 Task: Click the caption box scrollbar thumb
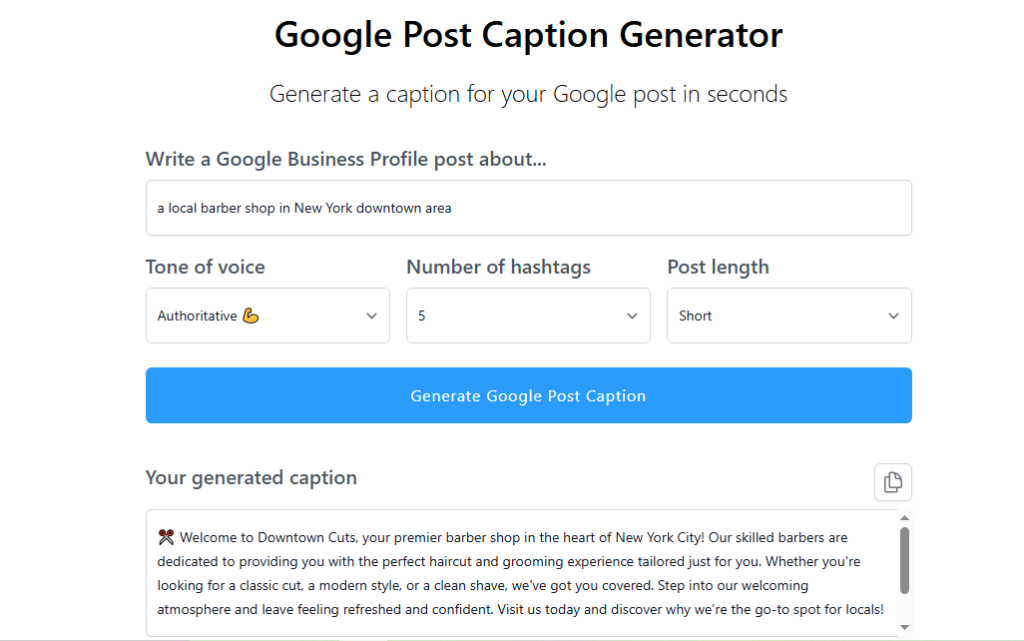[904, 560]
